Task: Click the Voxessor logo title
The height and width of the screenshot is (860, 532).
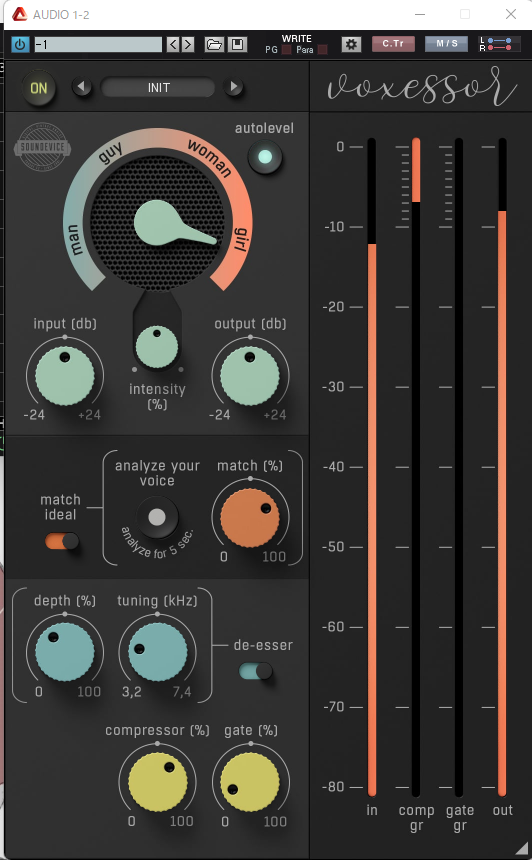Action: [421, 87]
